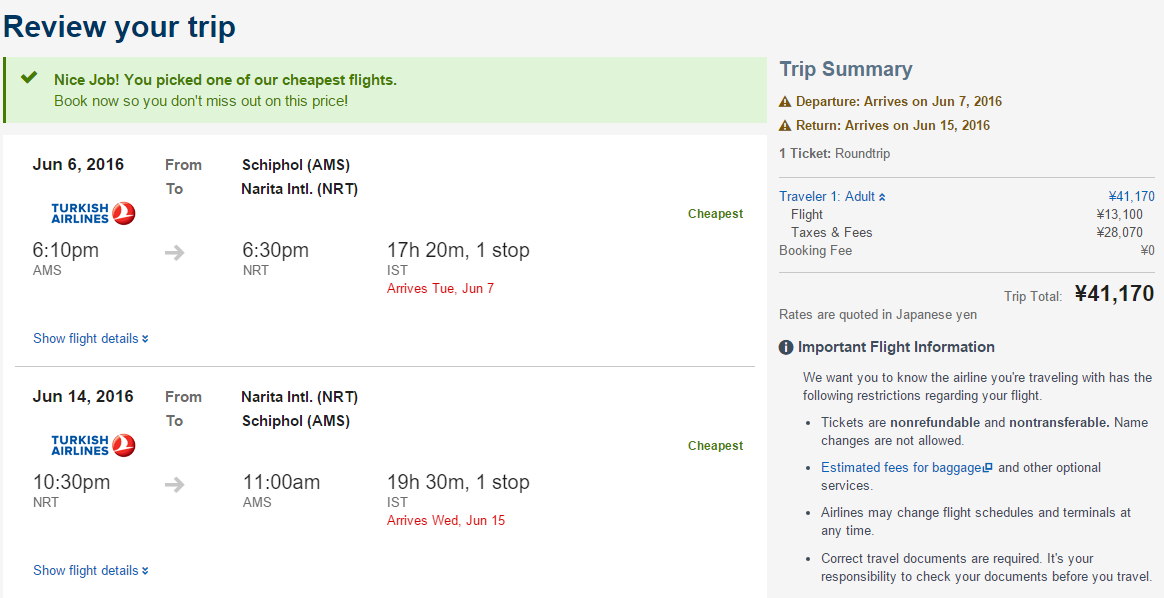Image resolution: width=1164 pixels, height=598 pixels.
Task: Click the ¥41,170 traveler price link
Action: coord(1131,197)
